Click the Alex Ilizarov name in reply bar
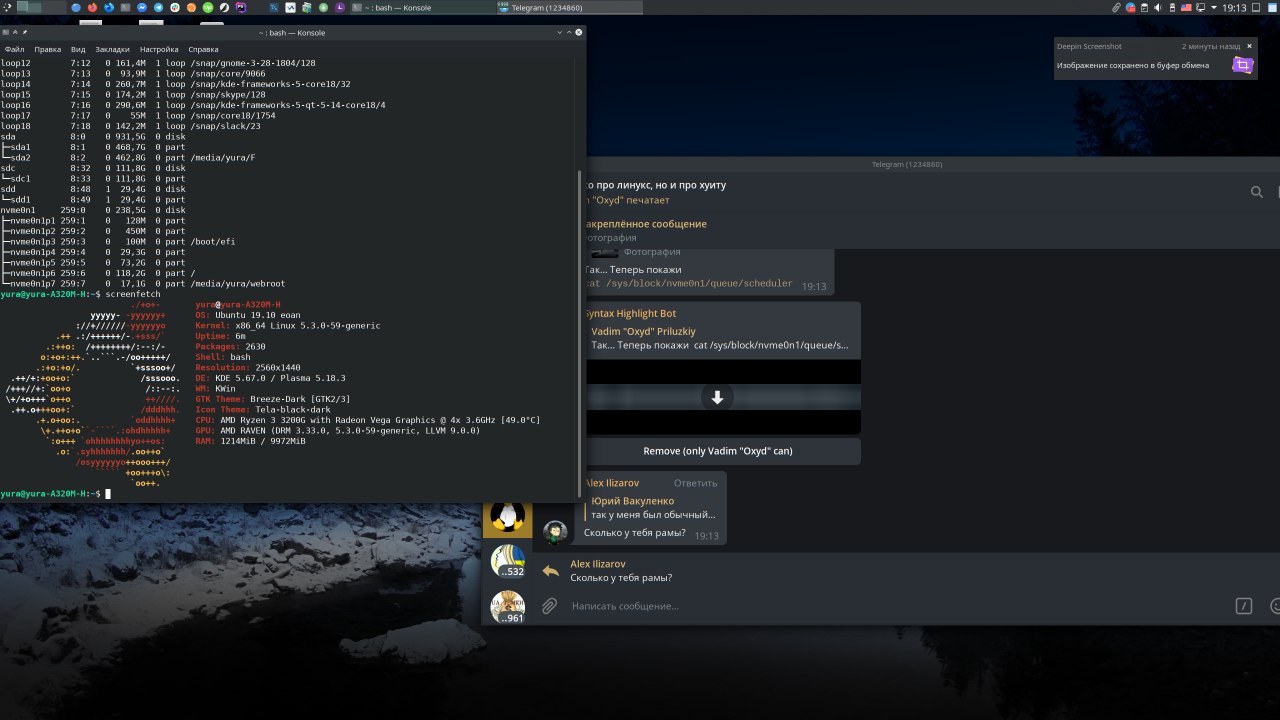 coord(597,564)
